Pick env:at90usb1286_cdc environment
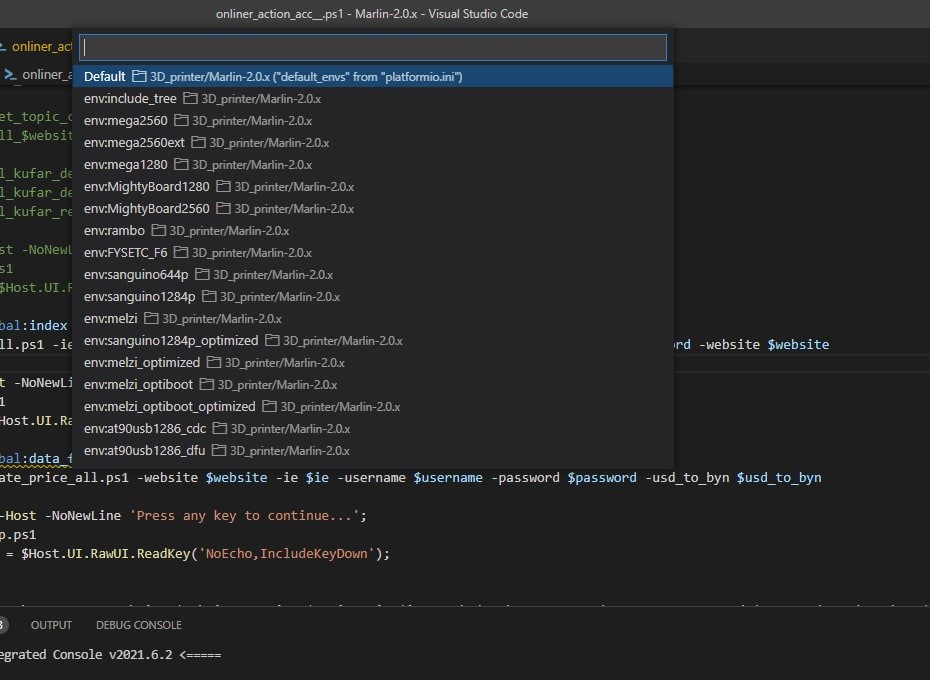The height and width of the screenshot is (680, 930). (x=373, y=428)
